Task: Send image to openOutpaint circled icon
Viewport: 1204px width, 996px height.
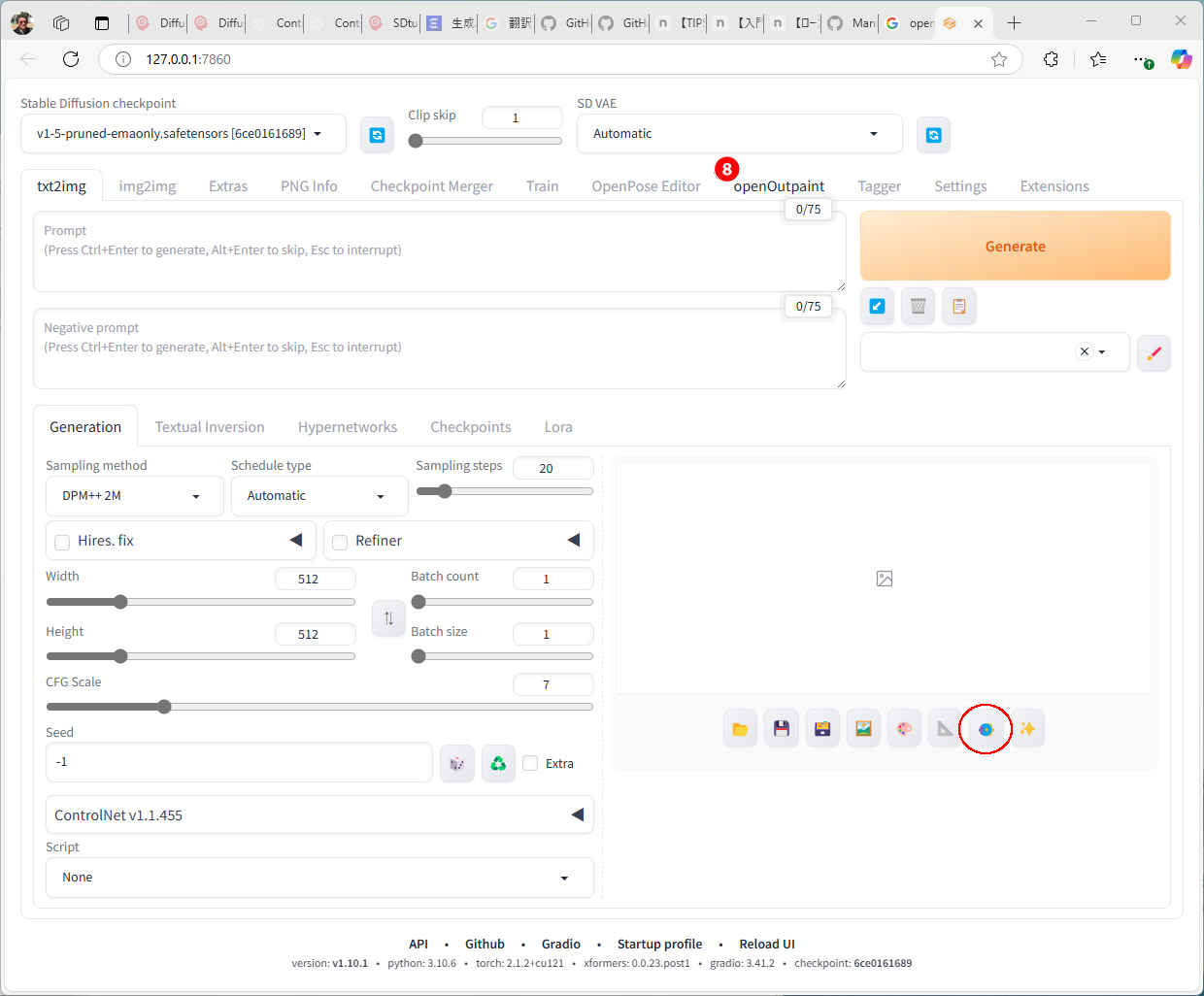Action: 986,729
